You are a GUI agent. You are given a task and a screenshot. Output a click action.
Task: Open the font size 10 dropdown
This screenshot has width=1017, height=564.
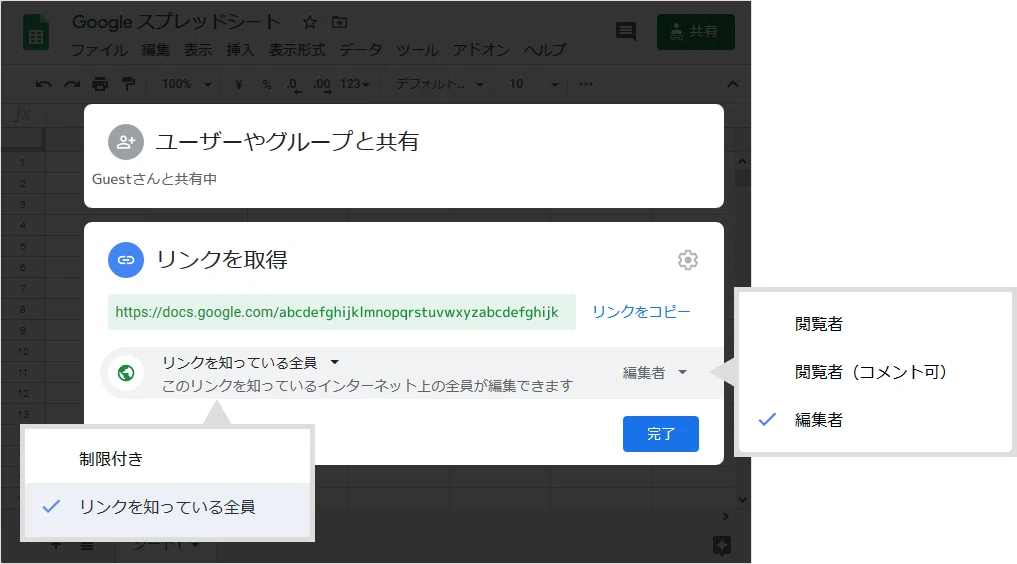534,84
